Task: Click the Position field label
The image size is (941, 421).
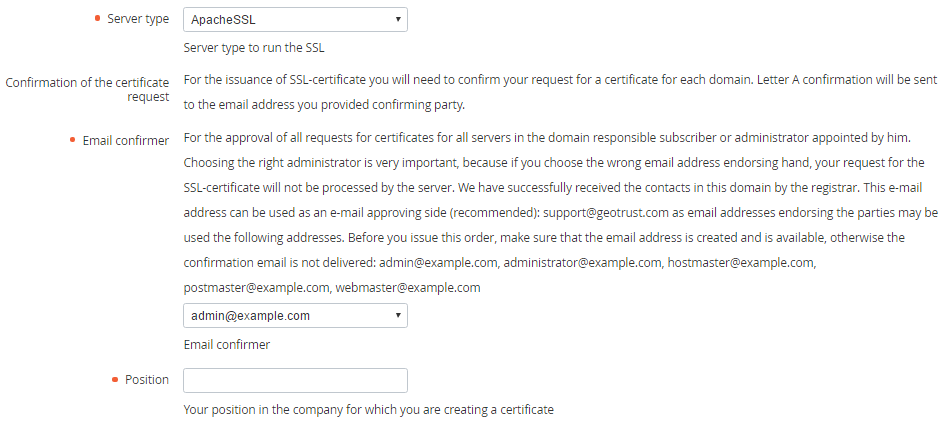Action: pos(147,380)
